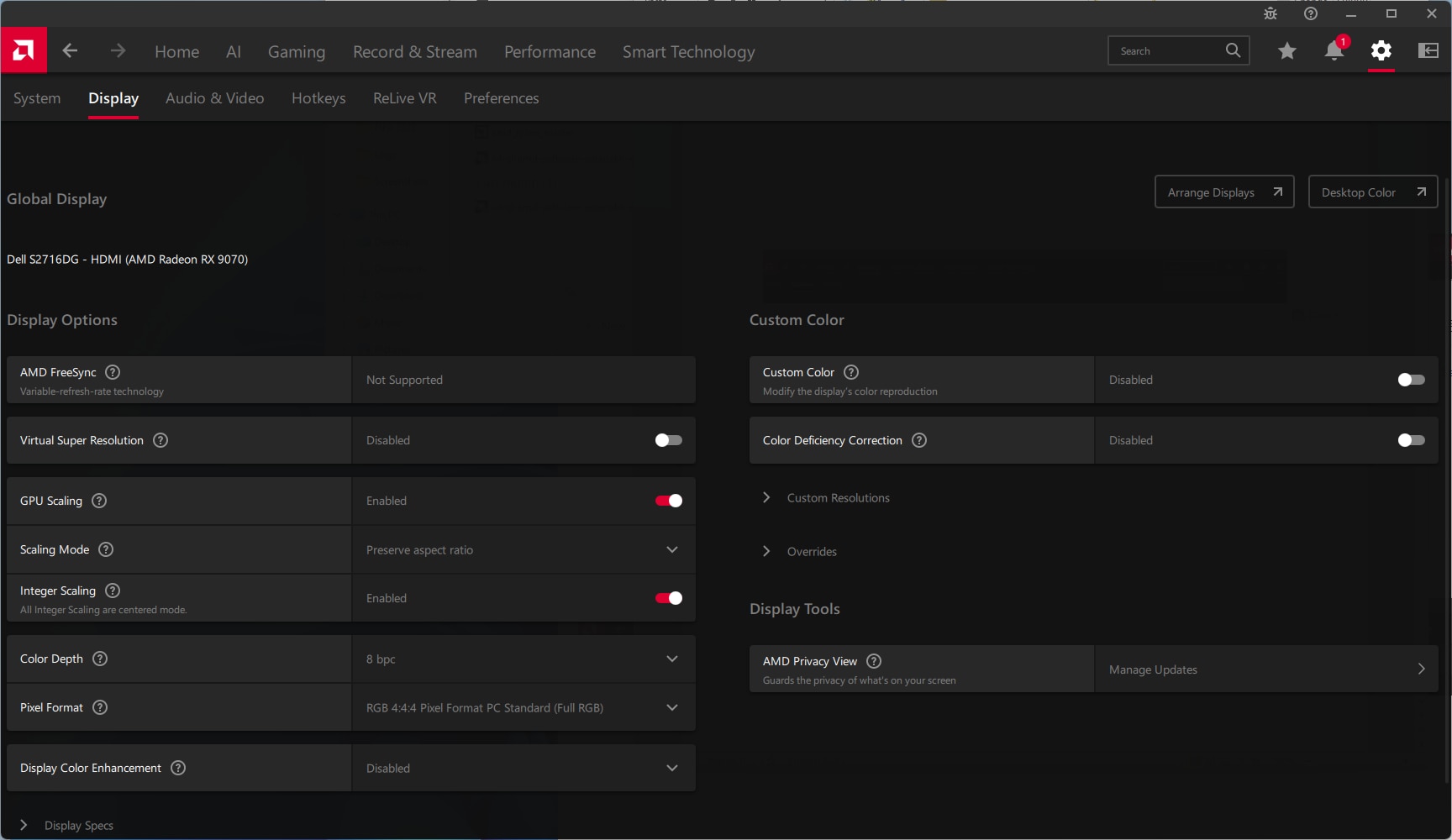Screen dimensions: 1452x840
Task: Toggle the sidebar panel icon
Action: point(1428,51)
